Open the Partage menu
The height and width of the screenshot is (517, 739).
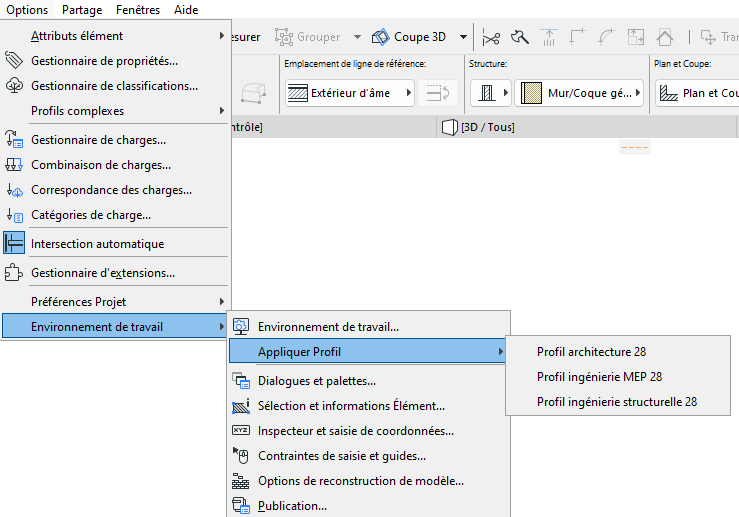pyautogui.click(x=82, y=9)
